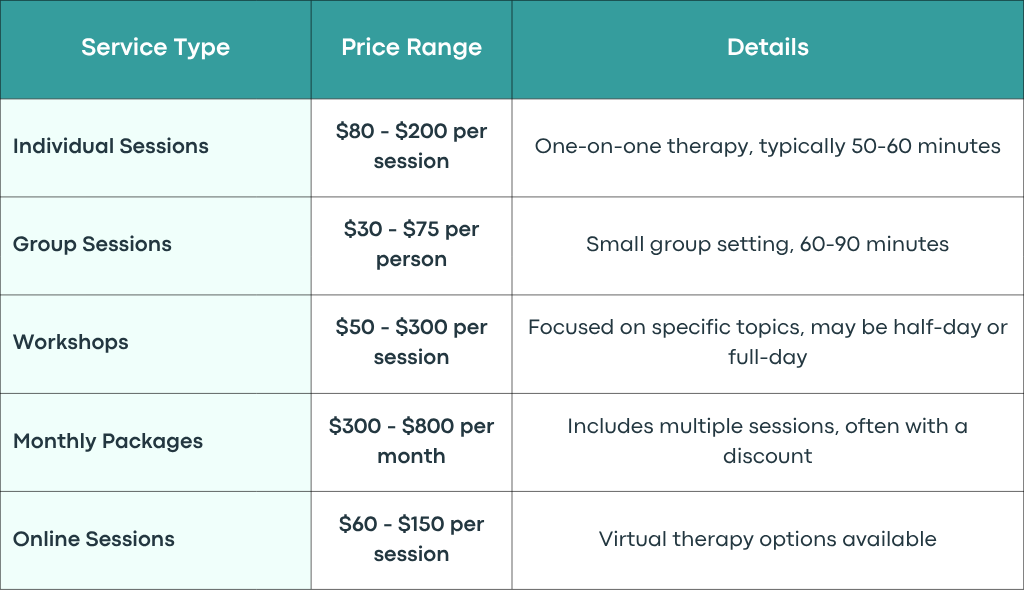
Task: Select the Individual Sessions row label
Action: point(110,146)
